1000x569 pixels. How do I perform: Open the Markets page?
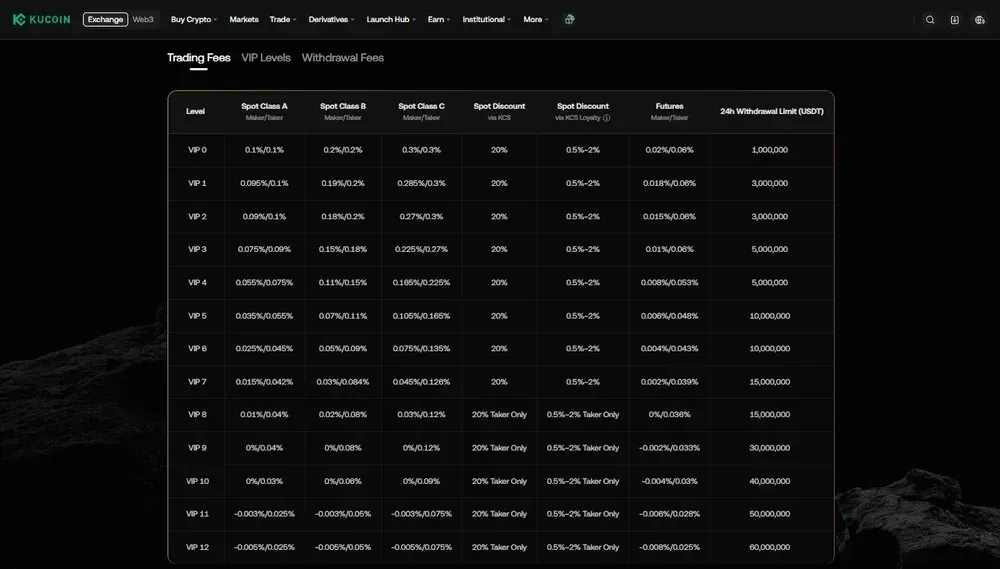click(244, 20)
